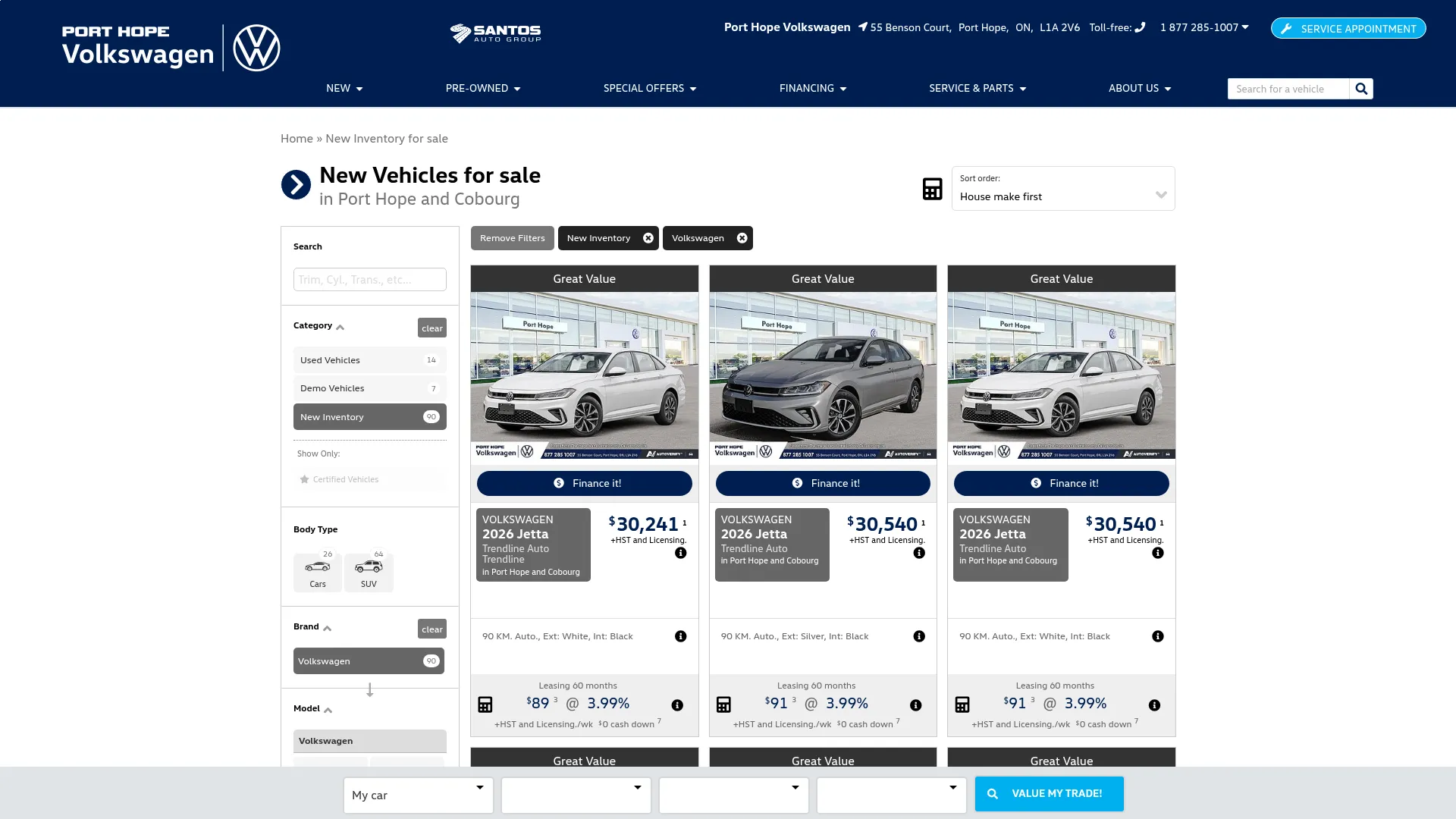Show price info for $30,241 Jetta
Image resolution: width=1456 pixels, height=819 pixels.
click(x=681, y=553)
